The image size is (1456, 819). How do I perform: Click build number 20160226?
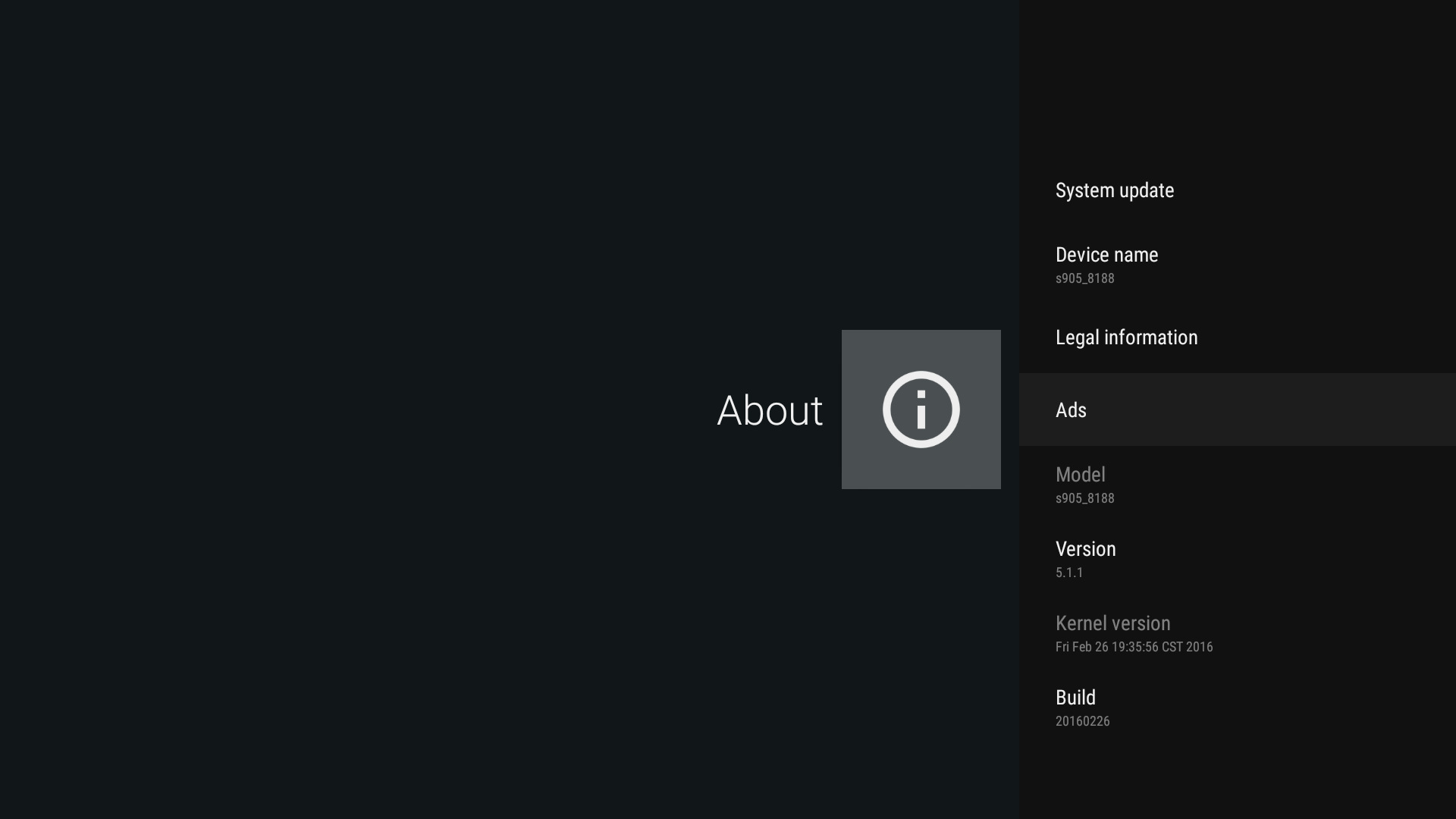1082,721
